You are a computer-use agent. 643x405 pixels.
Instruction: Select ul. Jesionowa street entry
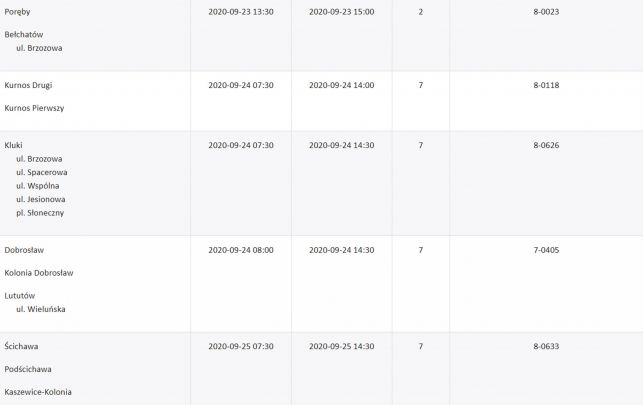41,199
